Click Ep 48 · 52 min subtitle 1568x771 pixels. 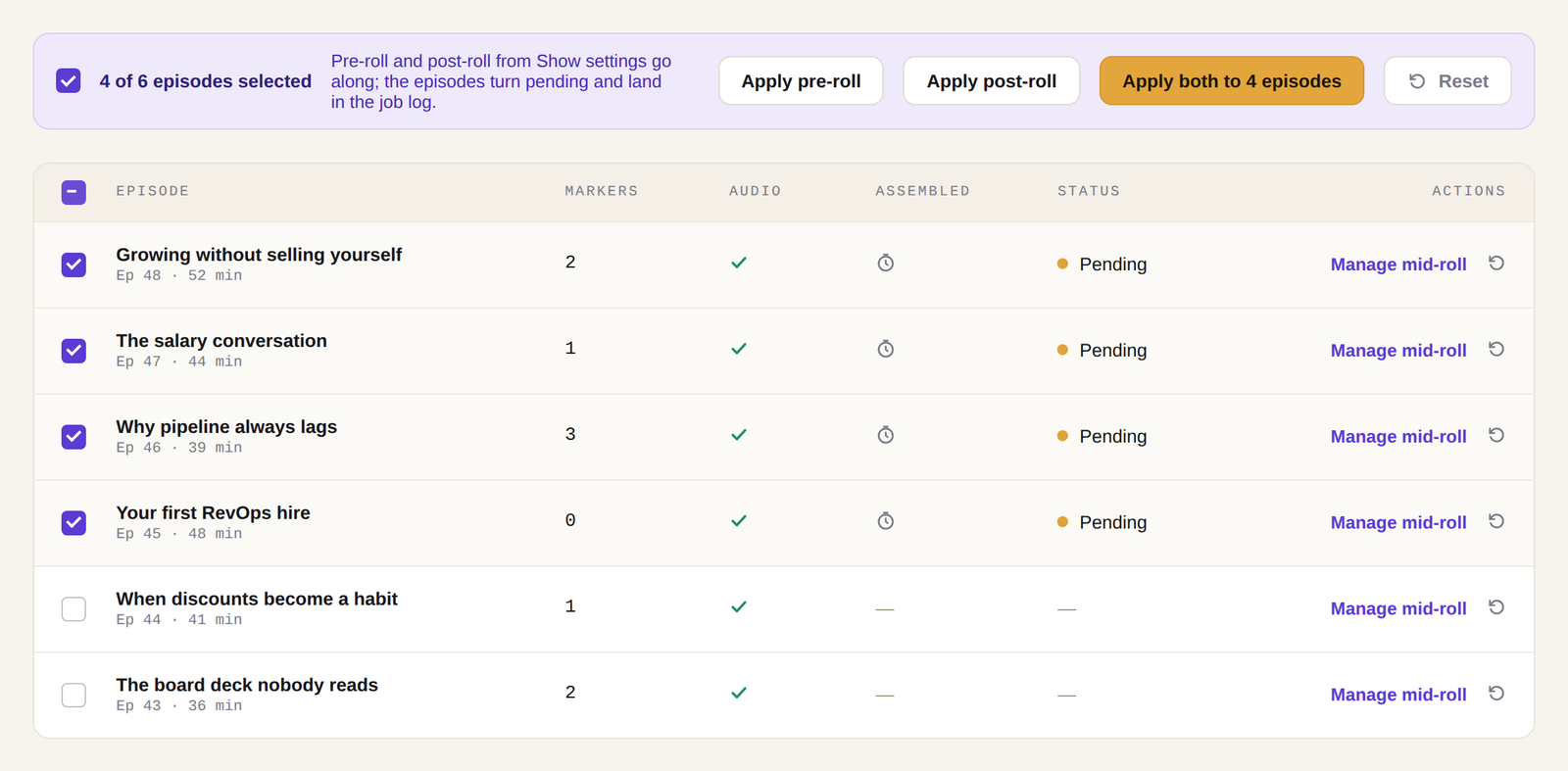[x=179, y=276]
